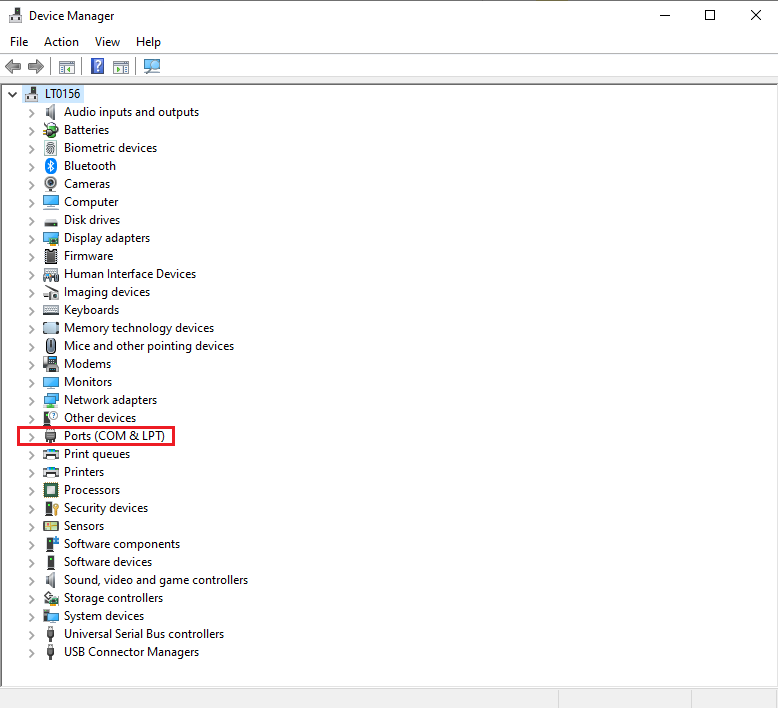Image resolution: width=778 pixels, height=708 pixels.
Task: Collapse the LT0156 root node chevron
Action: point(13,94)
